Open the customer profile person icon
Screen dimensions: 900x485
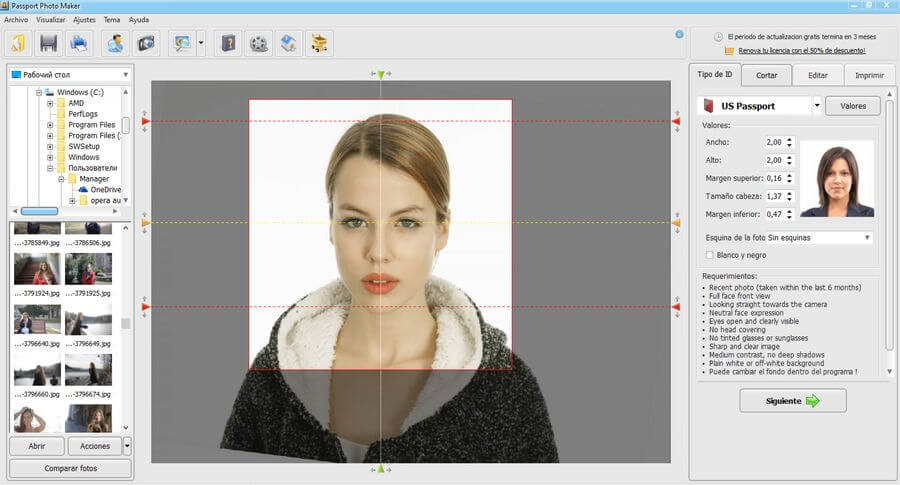pyautogui.click(x=115, y=44)
